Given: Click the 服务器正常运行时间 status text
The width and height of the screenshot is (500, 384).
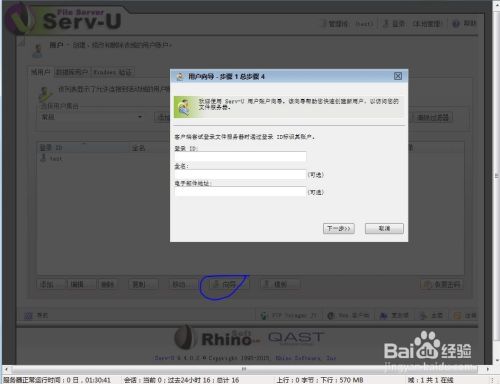Looking at the screenshot, I should coord(57,380).
